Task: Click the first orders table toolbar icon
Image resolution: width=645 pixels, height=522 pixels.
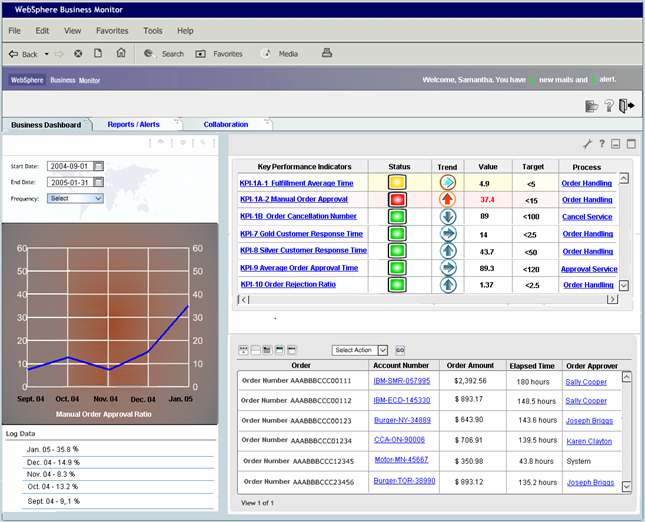Action: pyautogui.click(x=244, y=350)
